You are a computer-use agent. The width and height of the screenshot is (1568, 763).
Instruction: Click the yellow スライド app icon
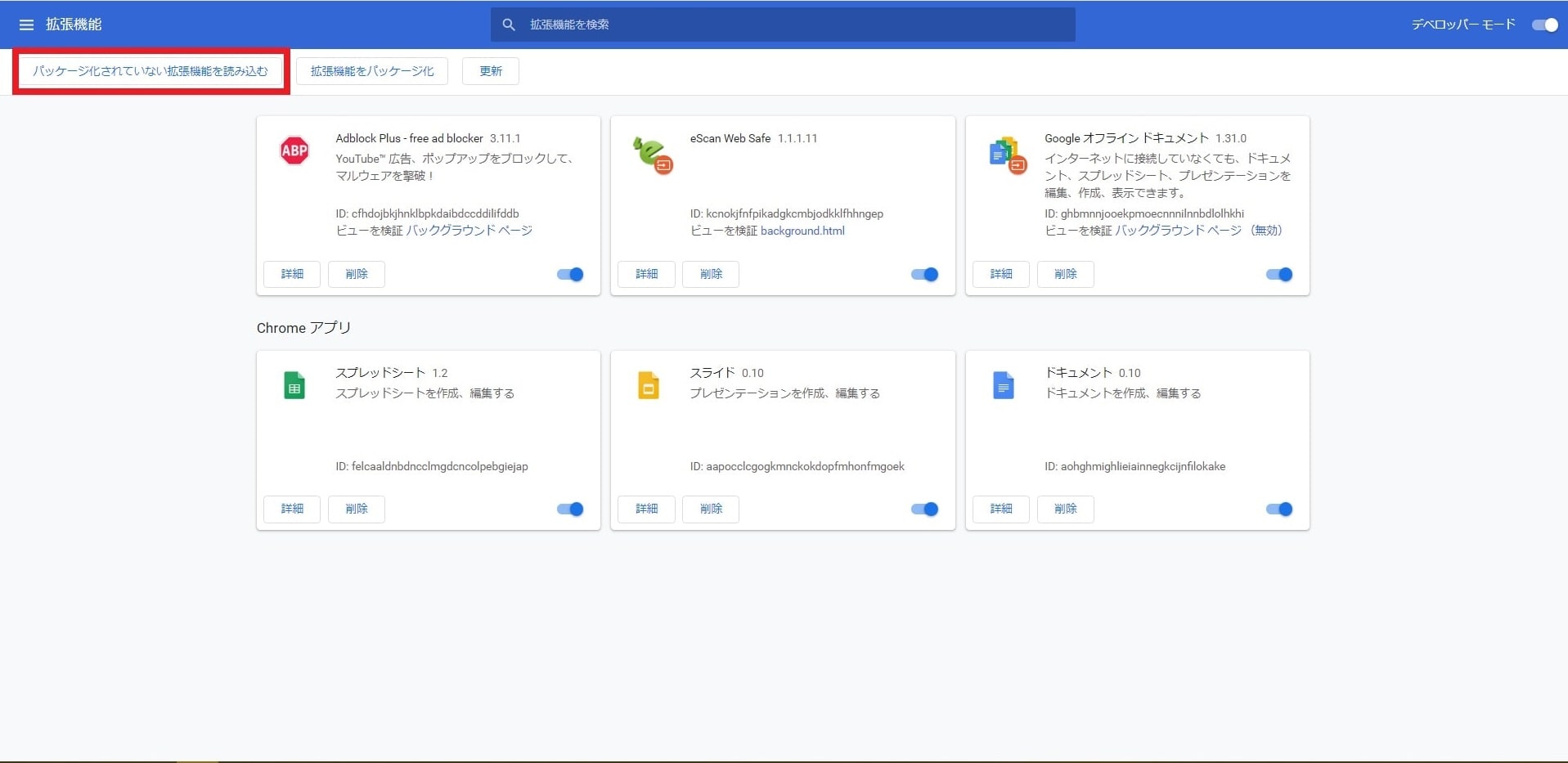[x=649, y=385]
